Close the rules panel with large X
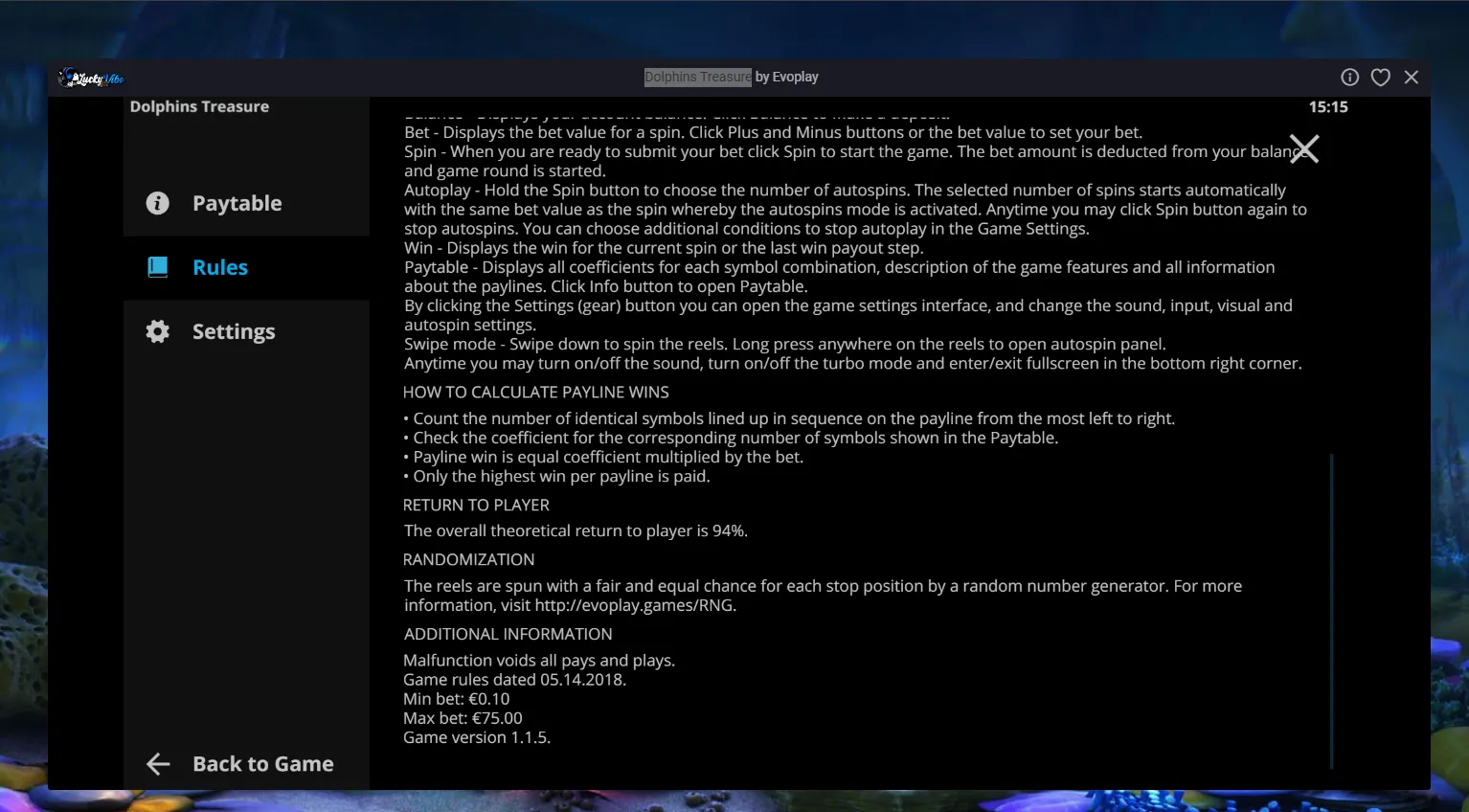 (x=1304, y=148)
